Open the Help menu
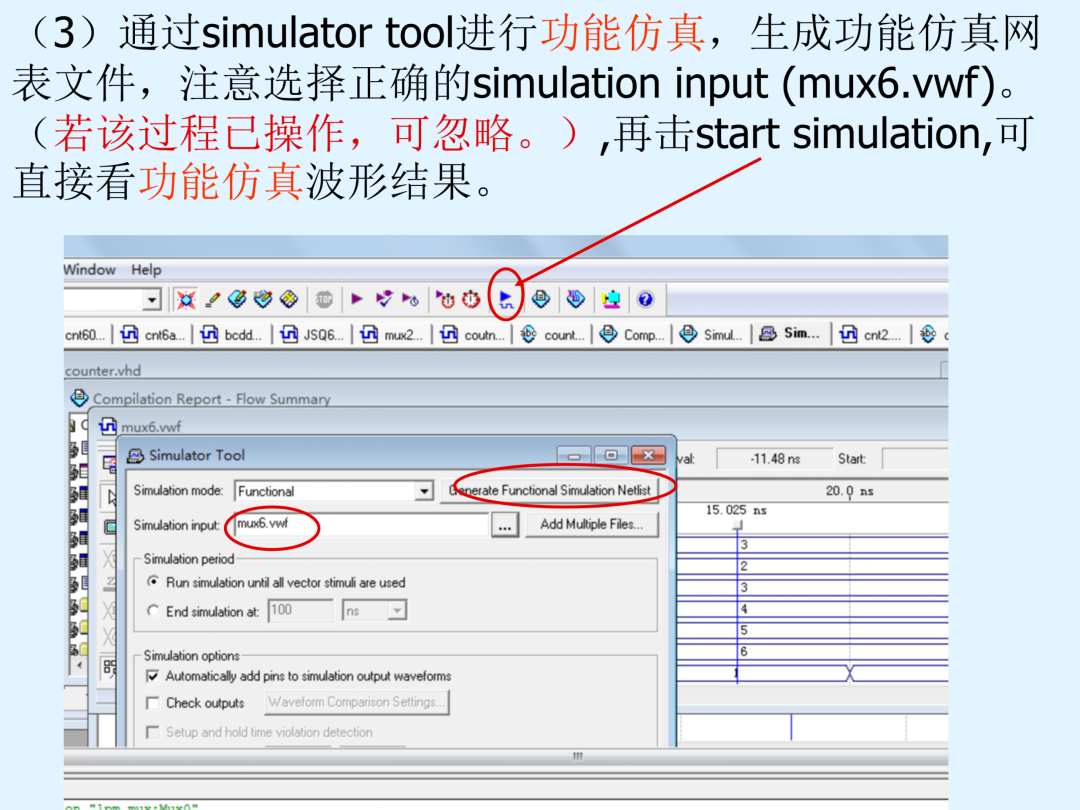 146,270
